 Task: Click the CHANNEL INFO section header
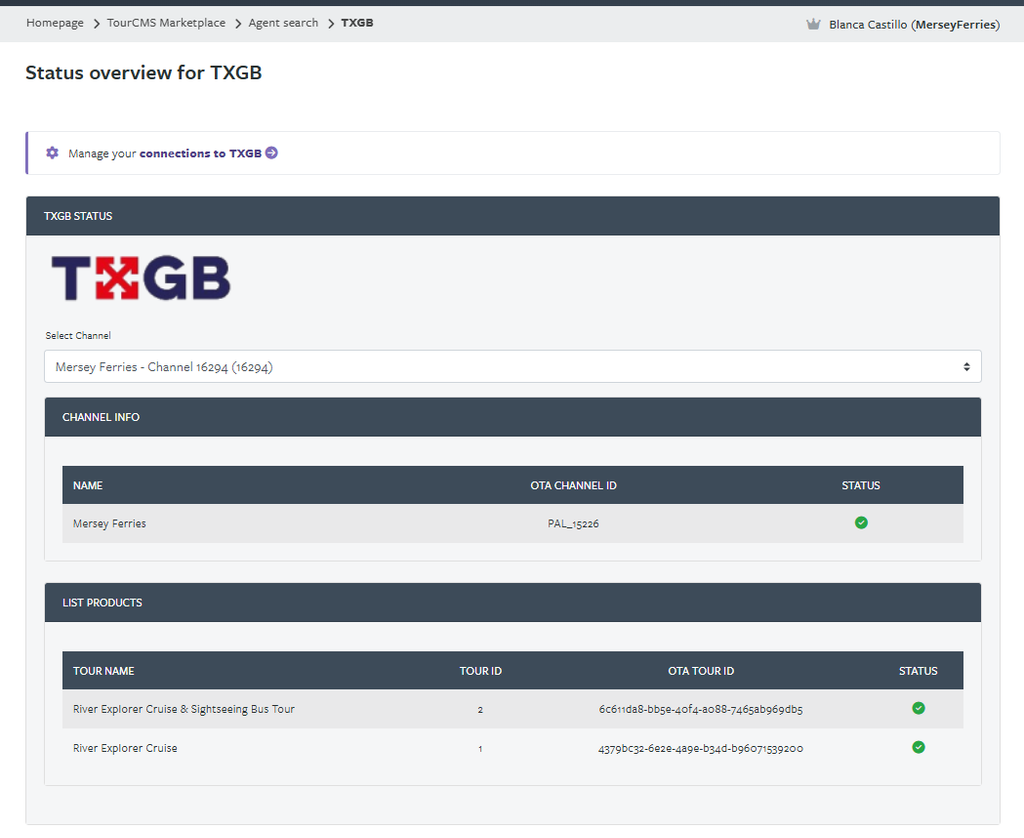point(513,417)
